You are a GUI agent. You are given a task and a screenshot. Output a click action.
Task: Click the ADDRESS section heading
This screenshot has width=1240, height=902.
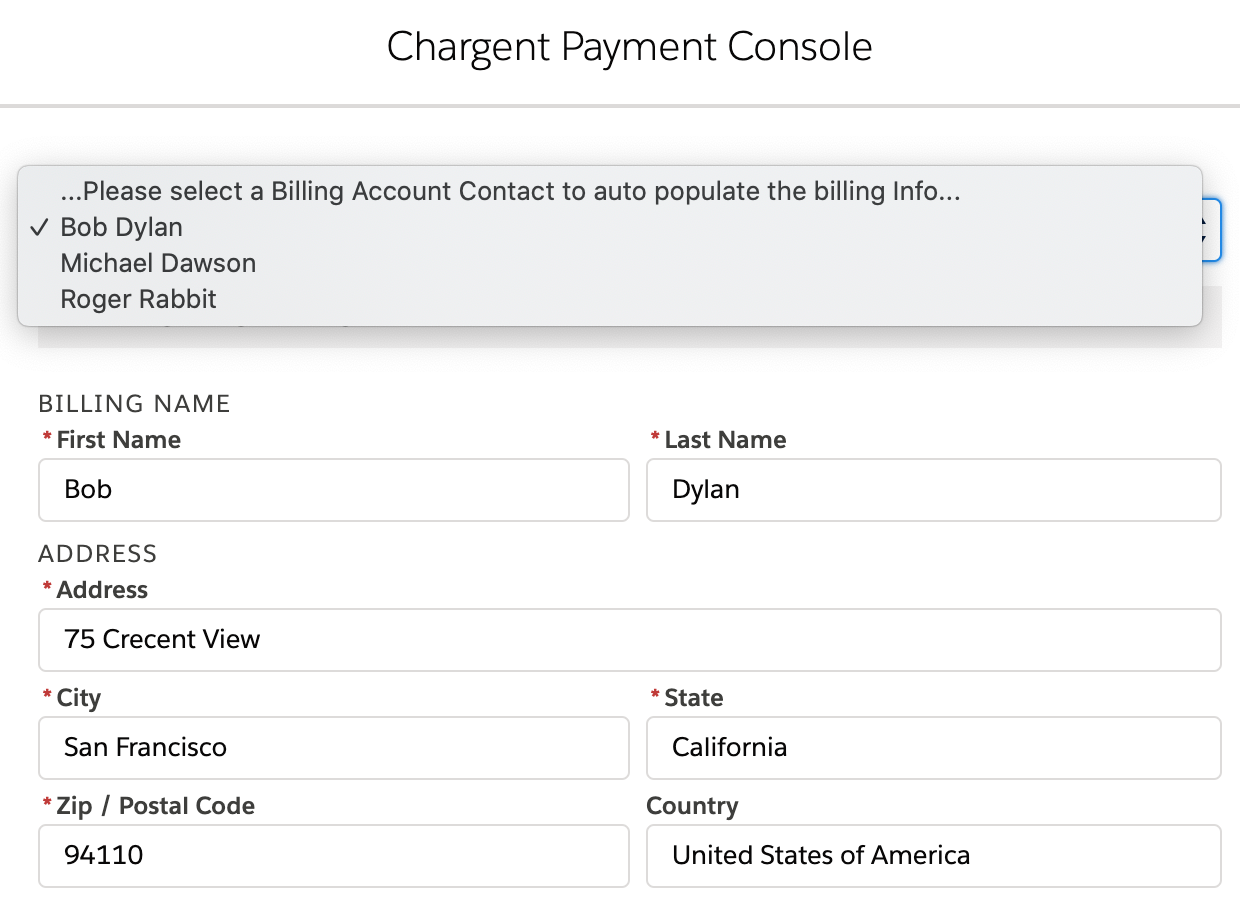97,553
